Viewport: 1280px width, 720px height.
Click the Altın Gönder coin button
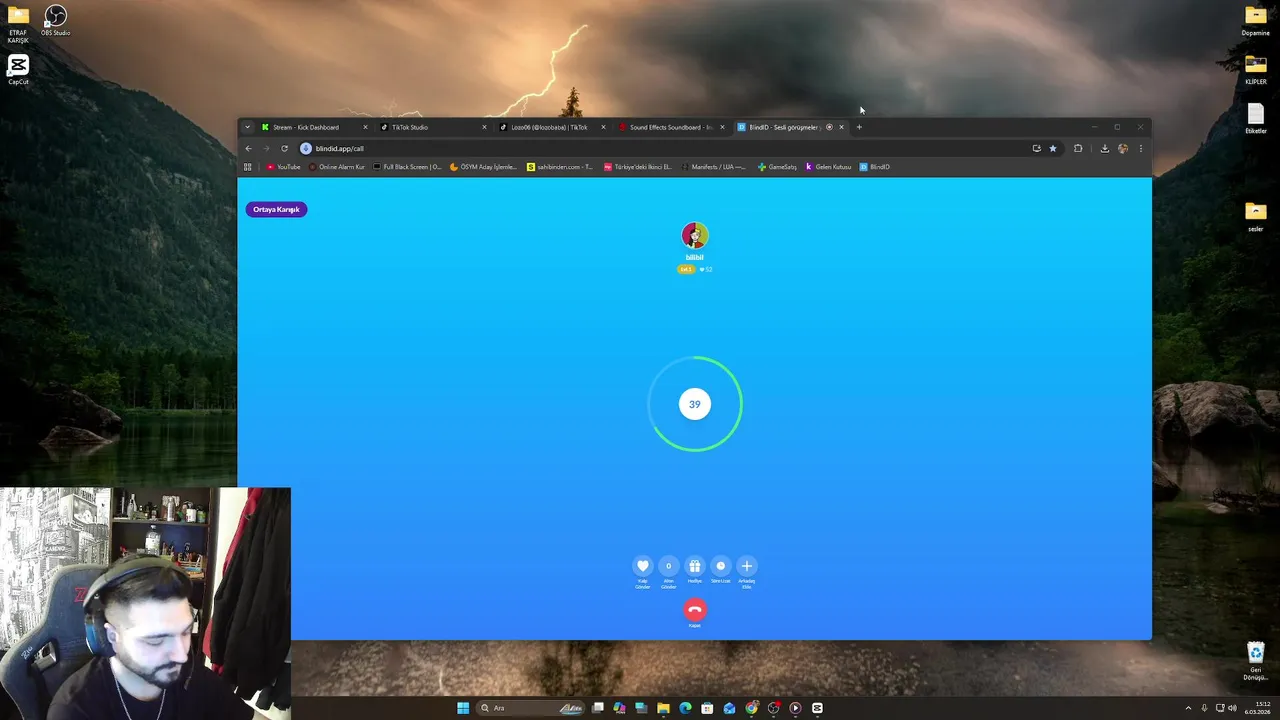(669, 566)
